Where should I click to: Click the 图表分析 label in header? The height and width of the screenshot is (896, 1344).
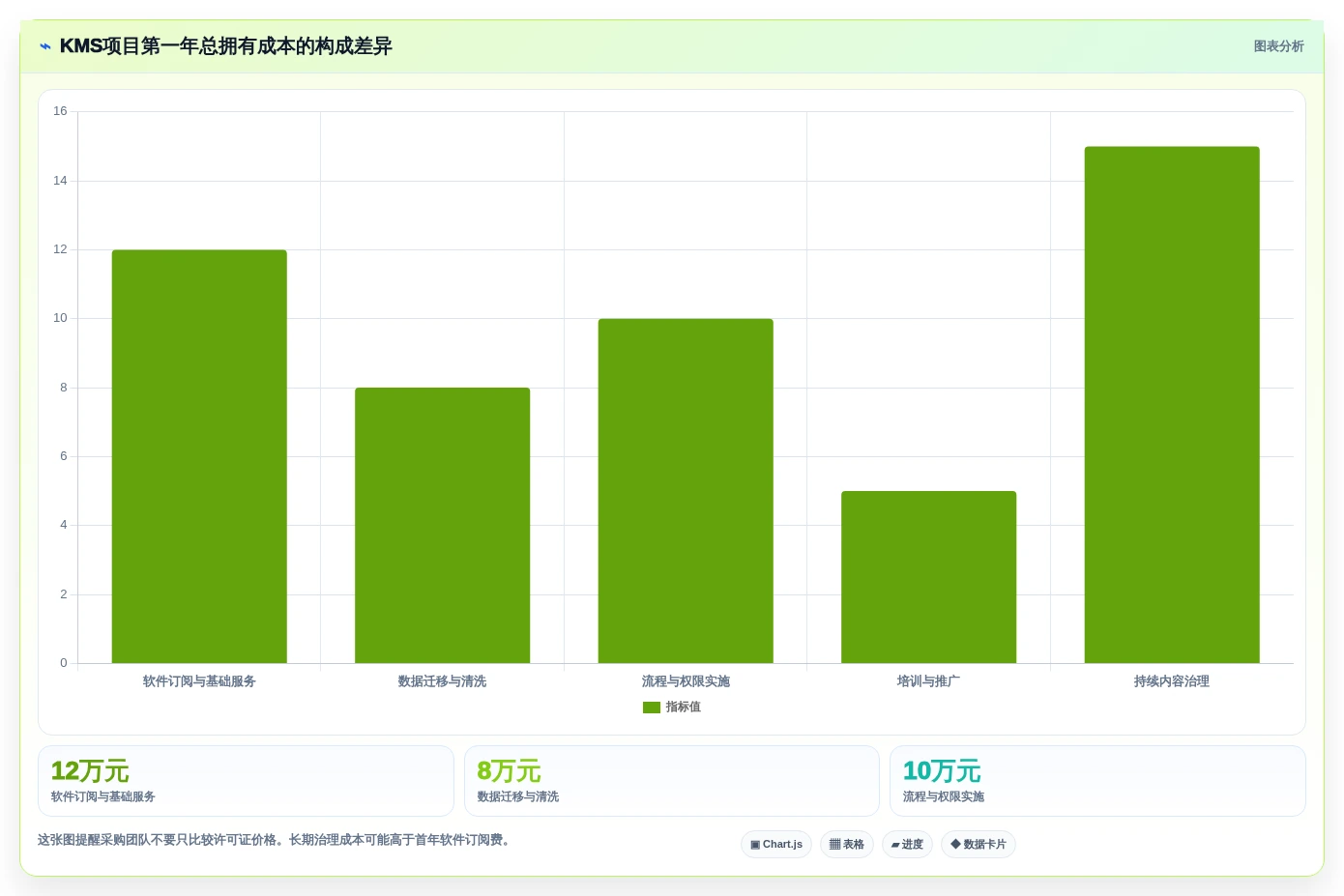tap(1278, 46)
